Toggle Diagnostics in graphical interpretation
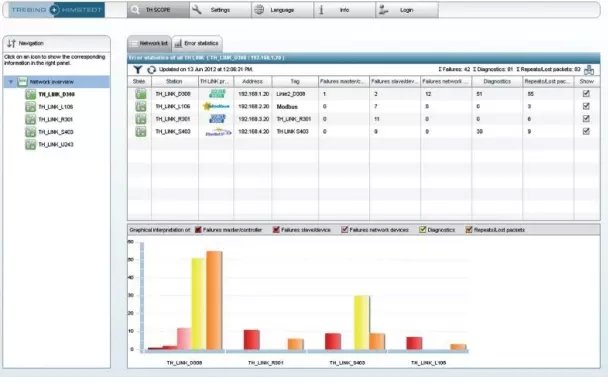608x383 pixels. (x=422, y=230)
